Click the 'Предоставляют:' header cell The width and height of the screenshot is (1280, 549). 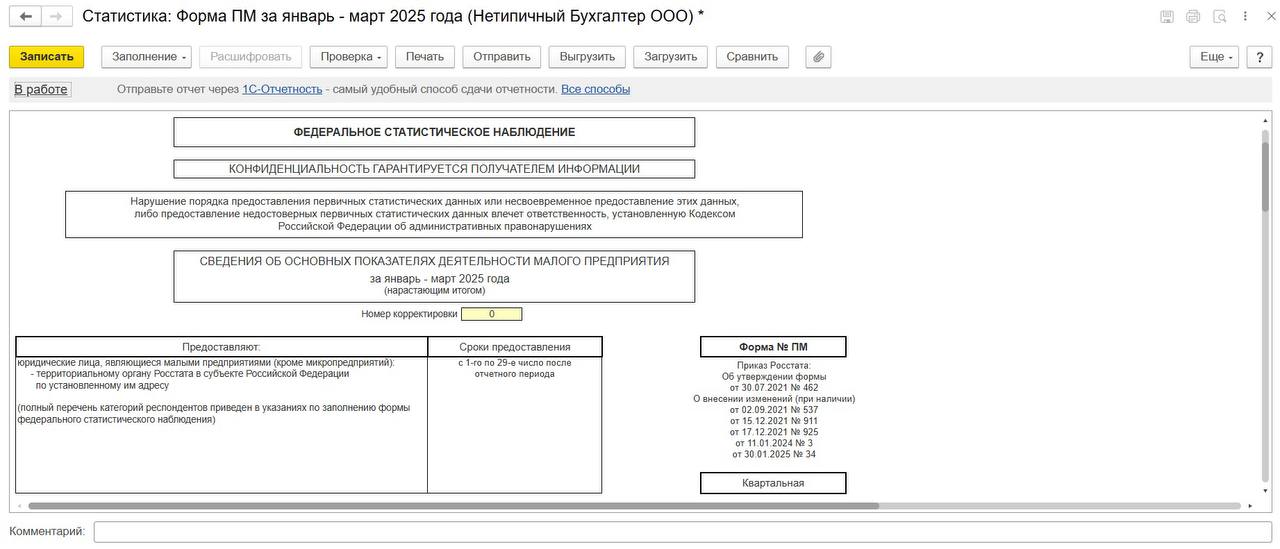click(x=221, y=347)
